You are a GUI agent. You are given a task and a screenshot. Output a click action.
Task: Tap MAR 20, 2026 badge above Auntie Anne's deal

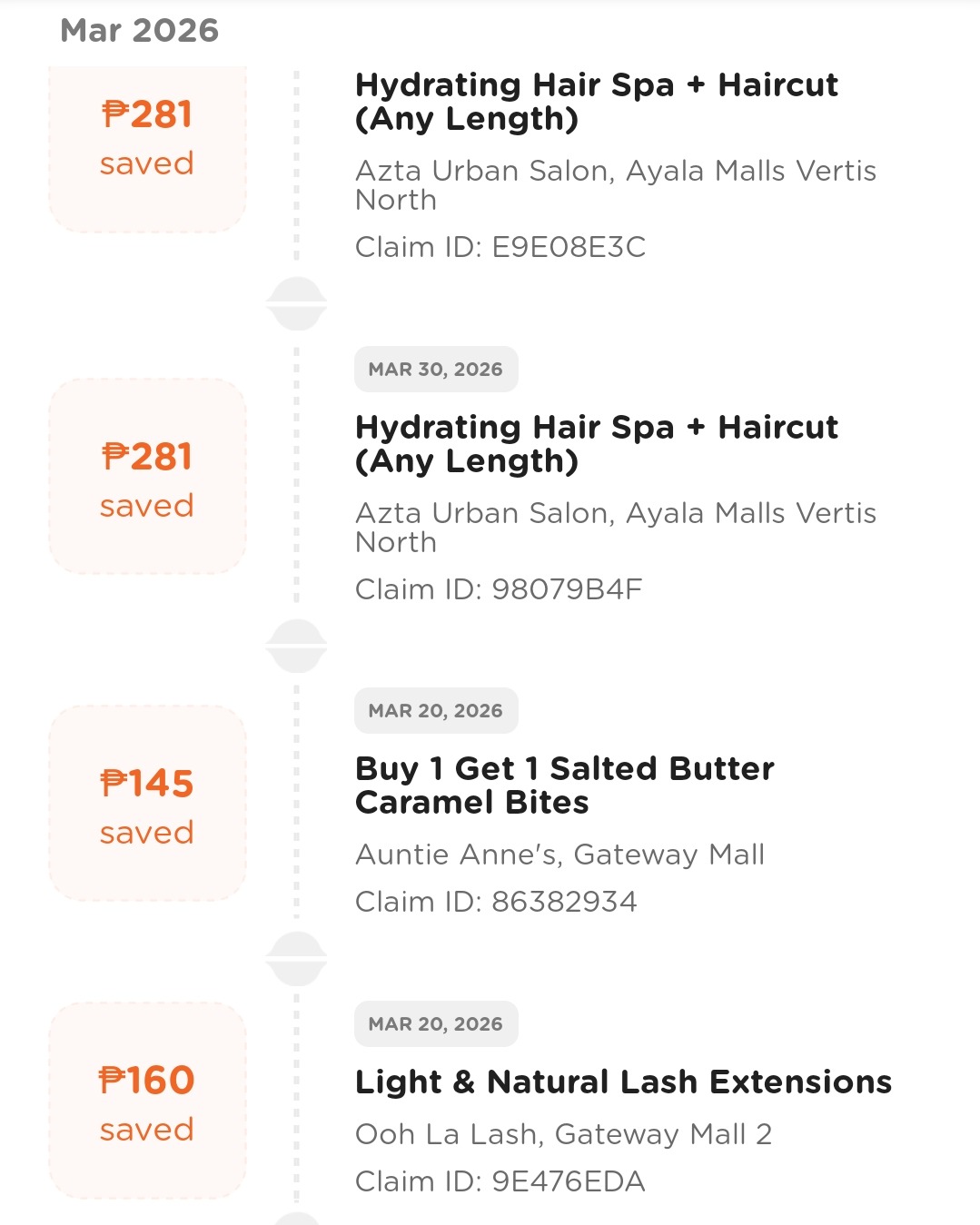point(435,711)
